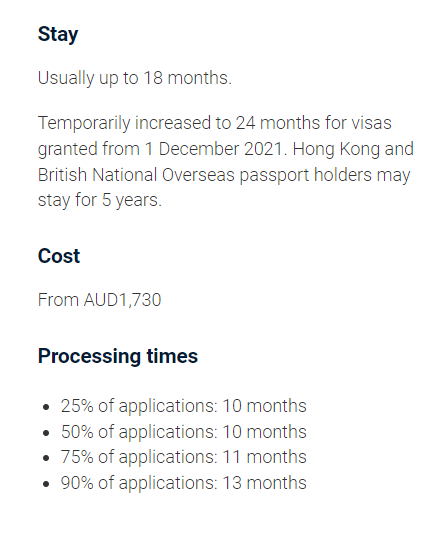
Task: Click the 'British National Overseas passport holders' line
Action: [x=205, y=175]
